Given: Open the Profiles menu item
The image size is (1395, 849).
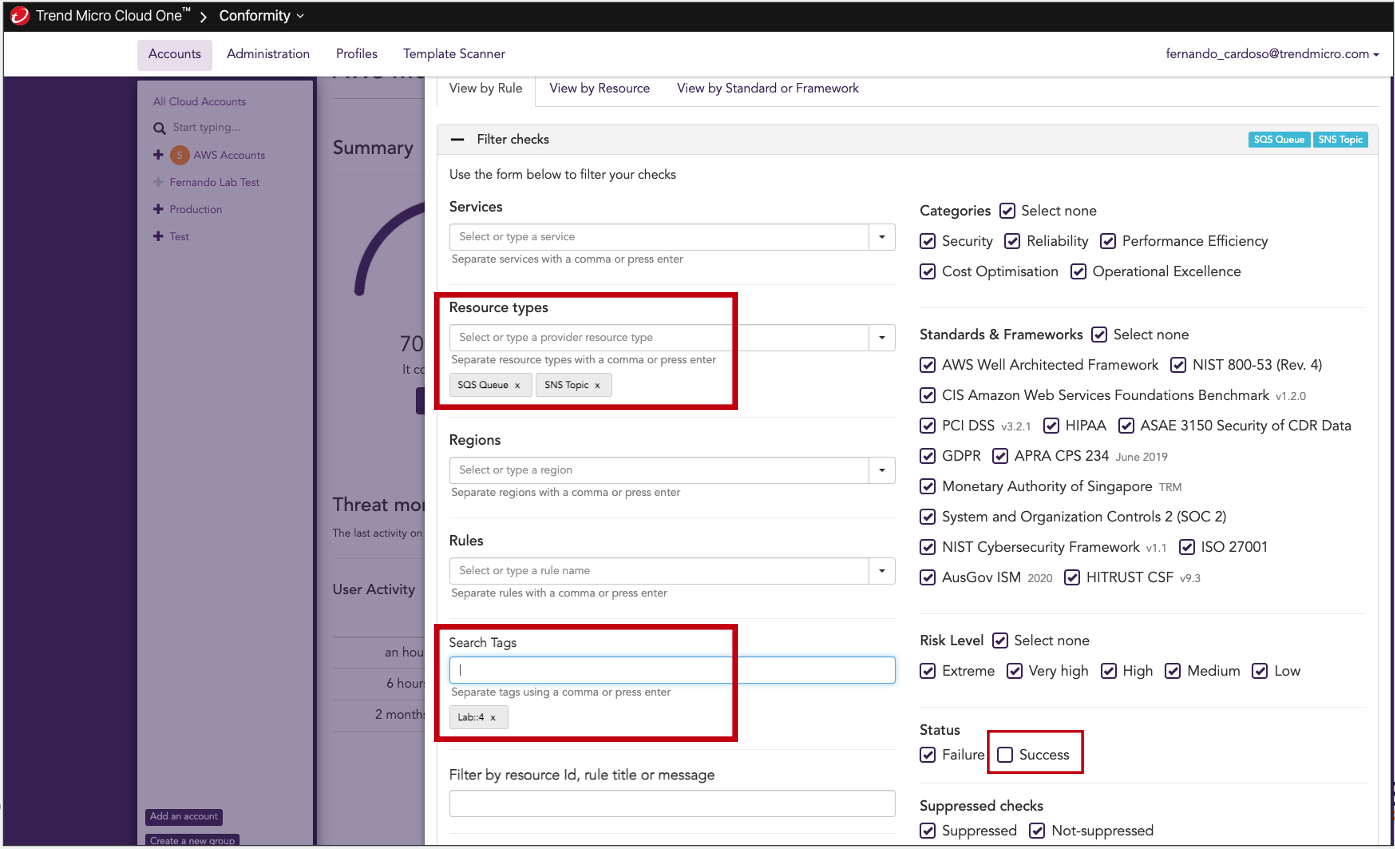Looking at the screenshot, I should tap(357, 54).
